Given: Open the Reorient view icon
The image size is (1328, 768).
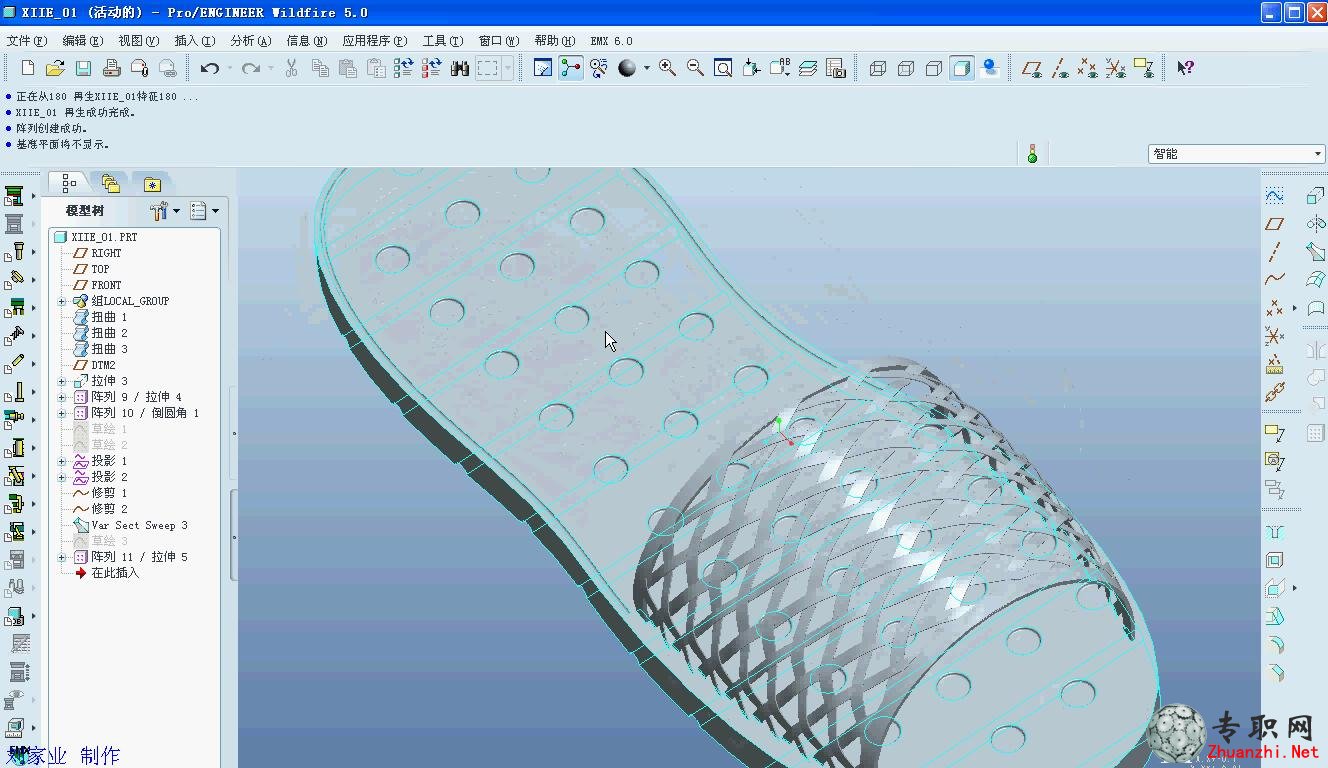Looking at the screenshot, I should pyautogui.click(x=751, y=68).
